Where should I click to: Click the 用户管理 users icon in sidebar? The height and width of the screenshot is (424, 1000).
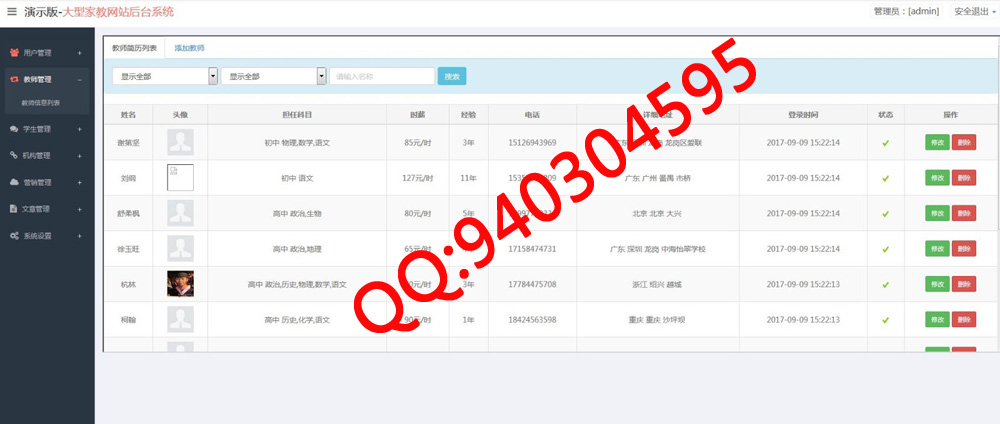click(x=14, y=52)
